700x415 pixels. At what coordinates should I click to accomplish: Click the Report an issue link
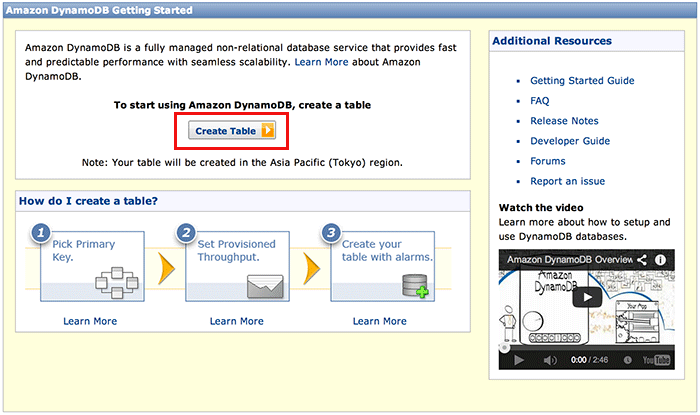(567, 181)
